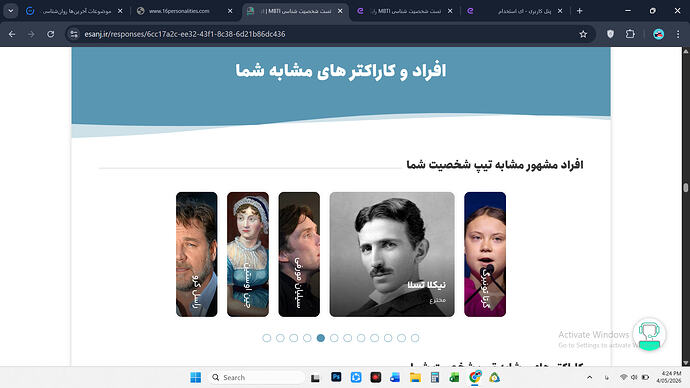Open the support chat headset widget
690x388 pixels.
[x=650, y=334]
